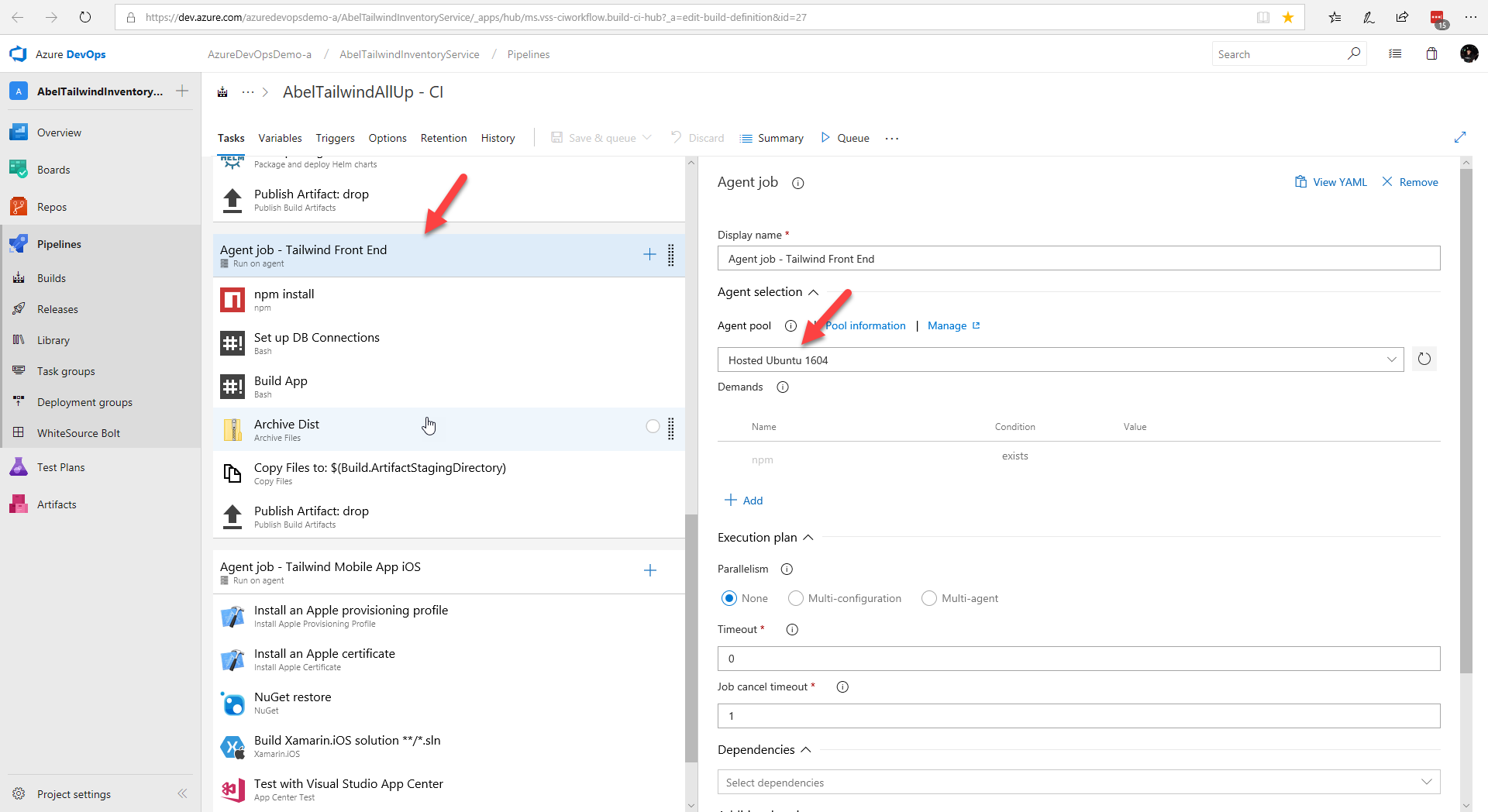The height and width of the screenshot is (812, 1488).
Task: Show Timeout info tooltip
Action: click(x=792, y=629)
